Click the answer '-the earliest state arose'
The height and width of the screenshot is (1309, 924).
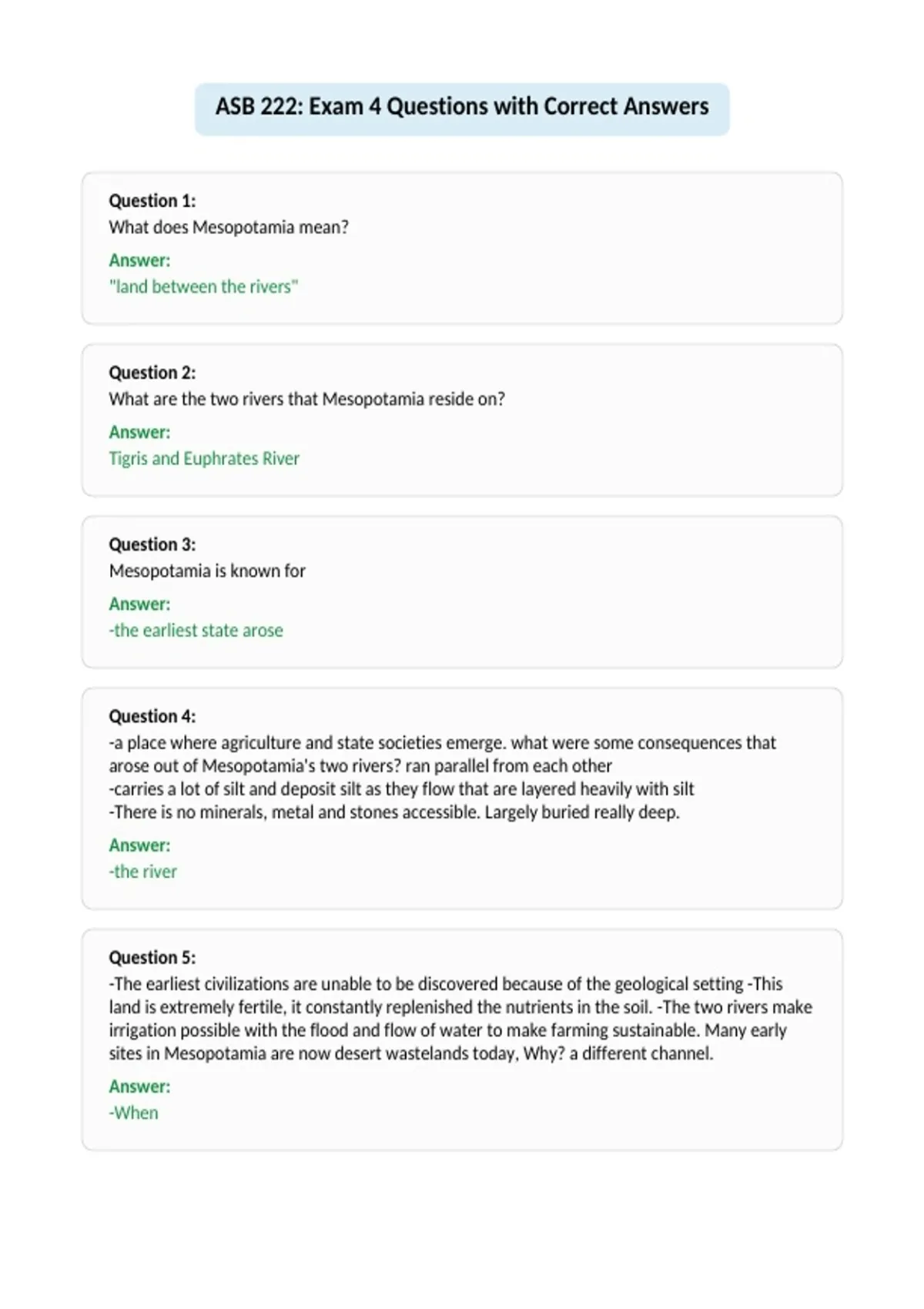point(196,630)
